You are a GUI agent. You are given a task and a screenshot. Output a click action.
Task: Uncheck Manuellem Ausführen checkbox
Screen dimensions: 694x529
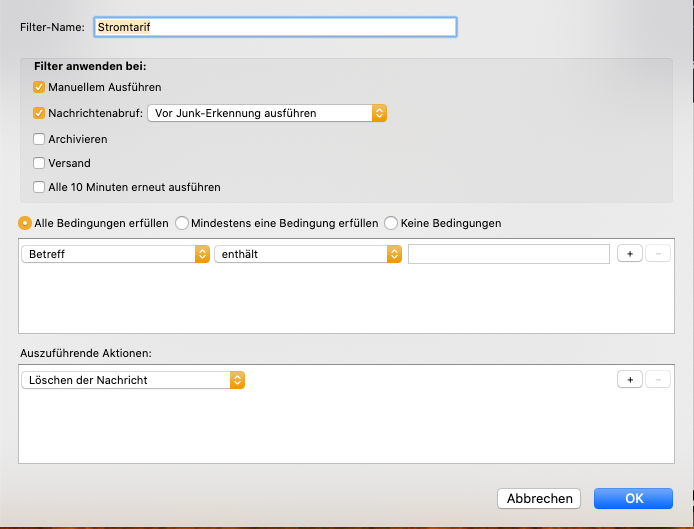(x=39, y=87)
